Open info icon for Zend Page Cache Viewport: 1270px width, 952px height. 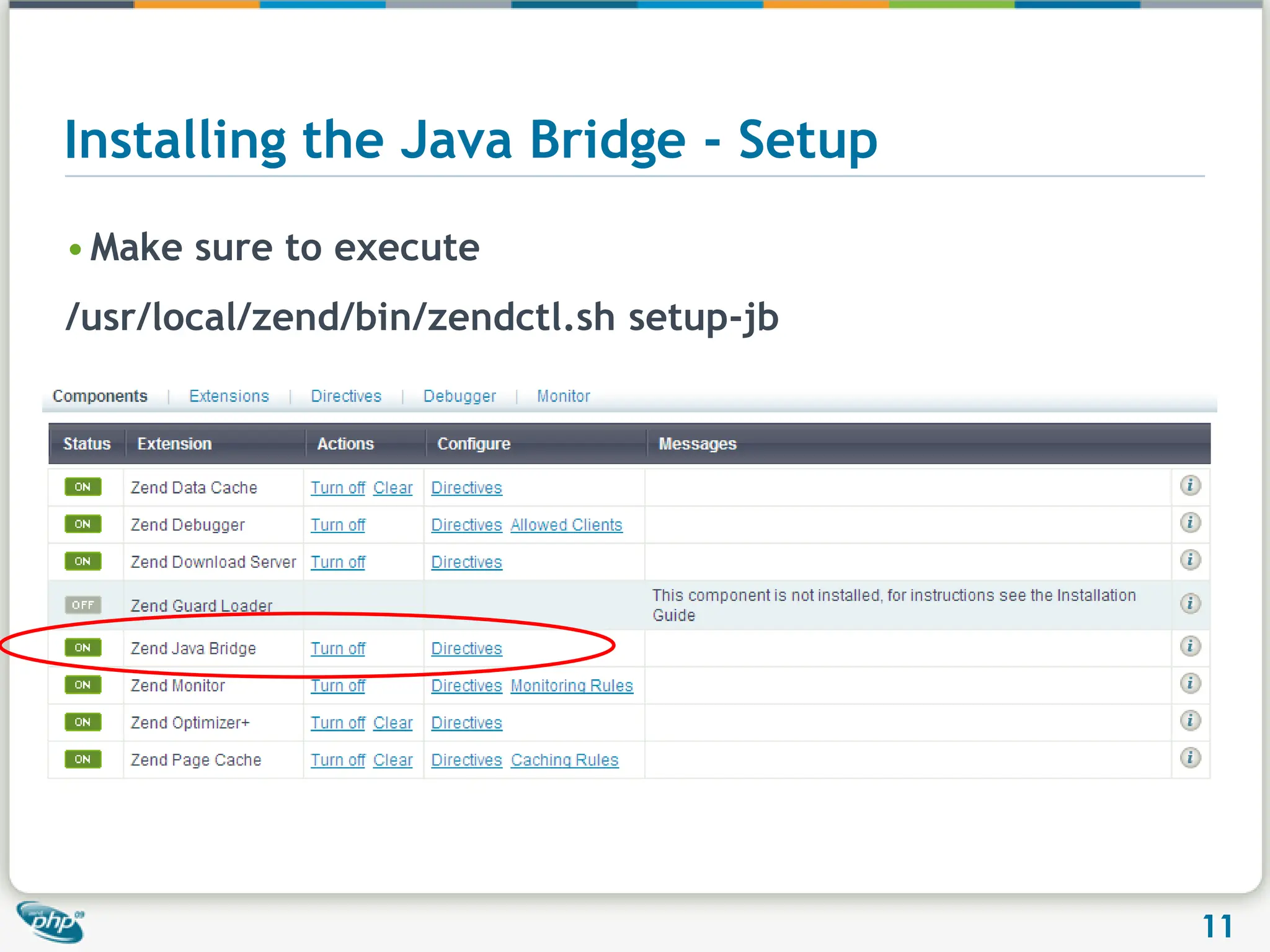[x=1190, y=758]
